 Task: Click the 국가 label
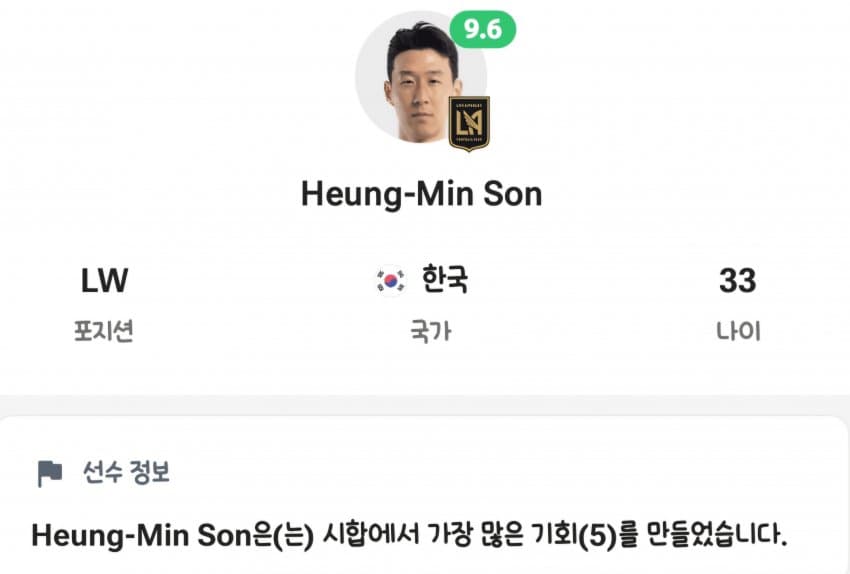click(x=430, y=332)
